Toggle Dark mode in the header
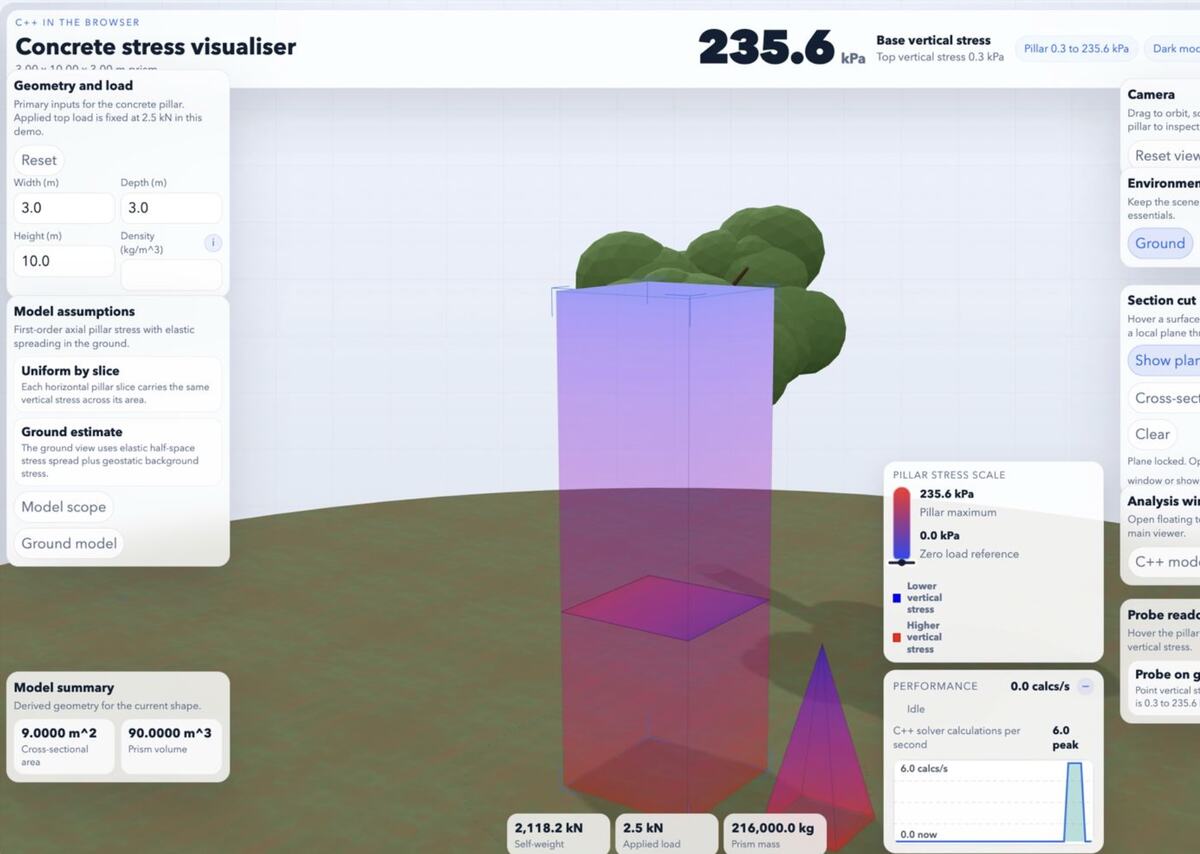This screenshot has height=854, width=1200. pyautogui.click(x=1175, y=48)
